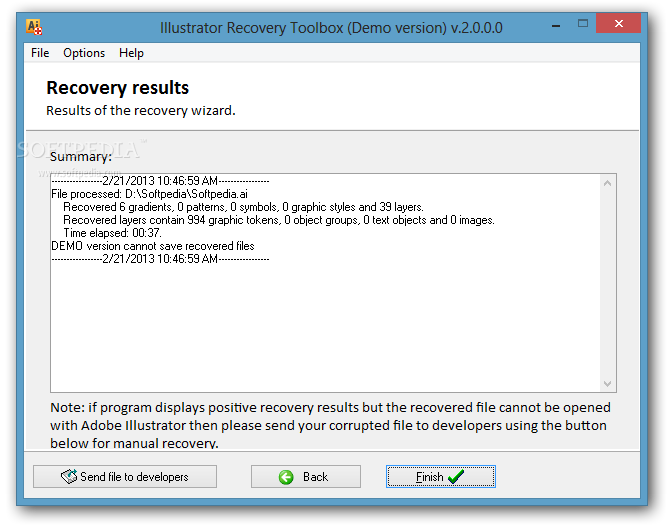668x526 pixels.
Task: Go back with the Back button
Action: coord(305,477)
